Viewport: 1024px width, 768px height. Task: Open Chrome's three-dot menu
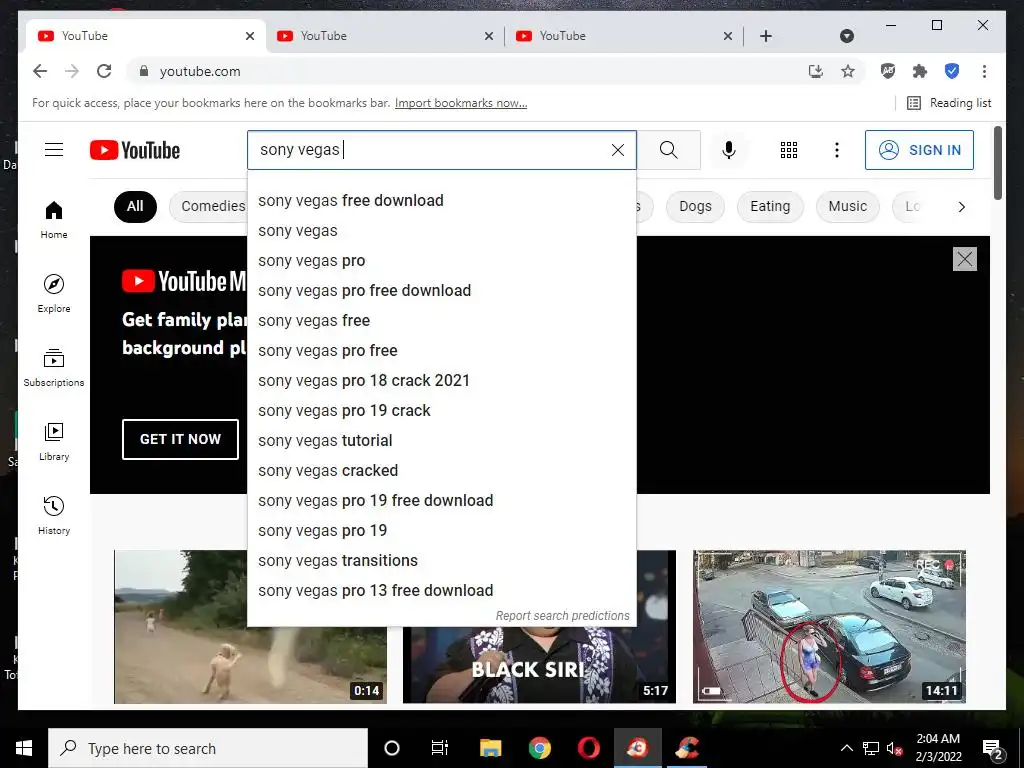(x=984, y=71)
